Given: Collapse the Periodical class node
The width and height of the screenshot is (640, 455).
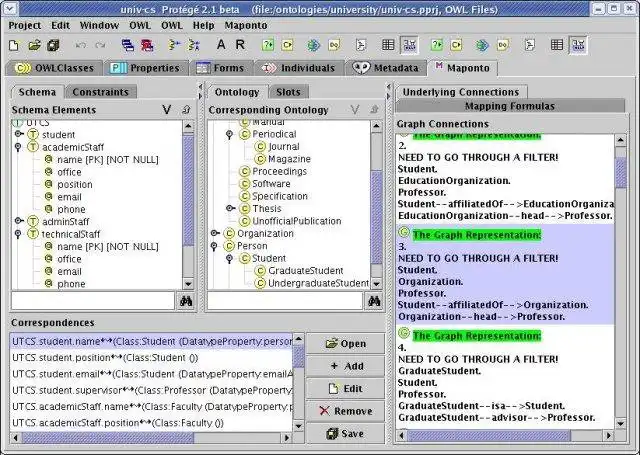Looking at the screenshot, I should point(229,134).
